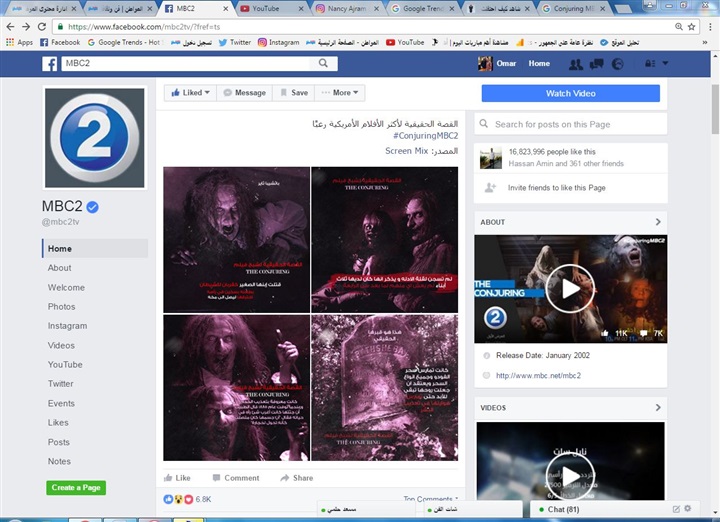720x522 pixels.
Task: Select Notes in the page sidebar
Action: (59, 461)
